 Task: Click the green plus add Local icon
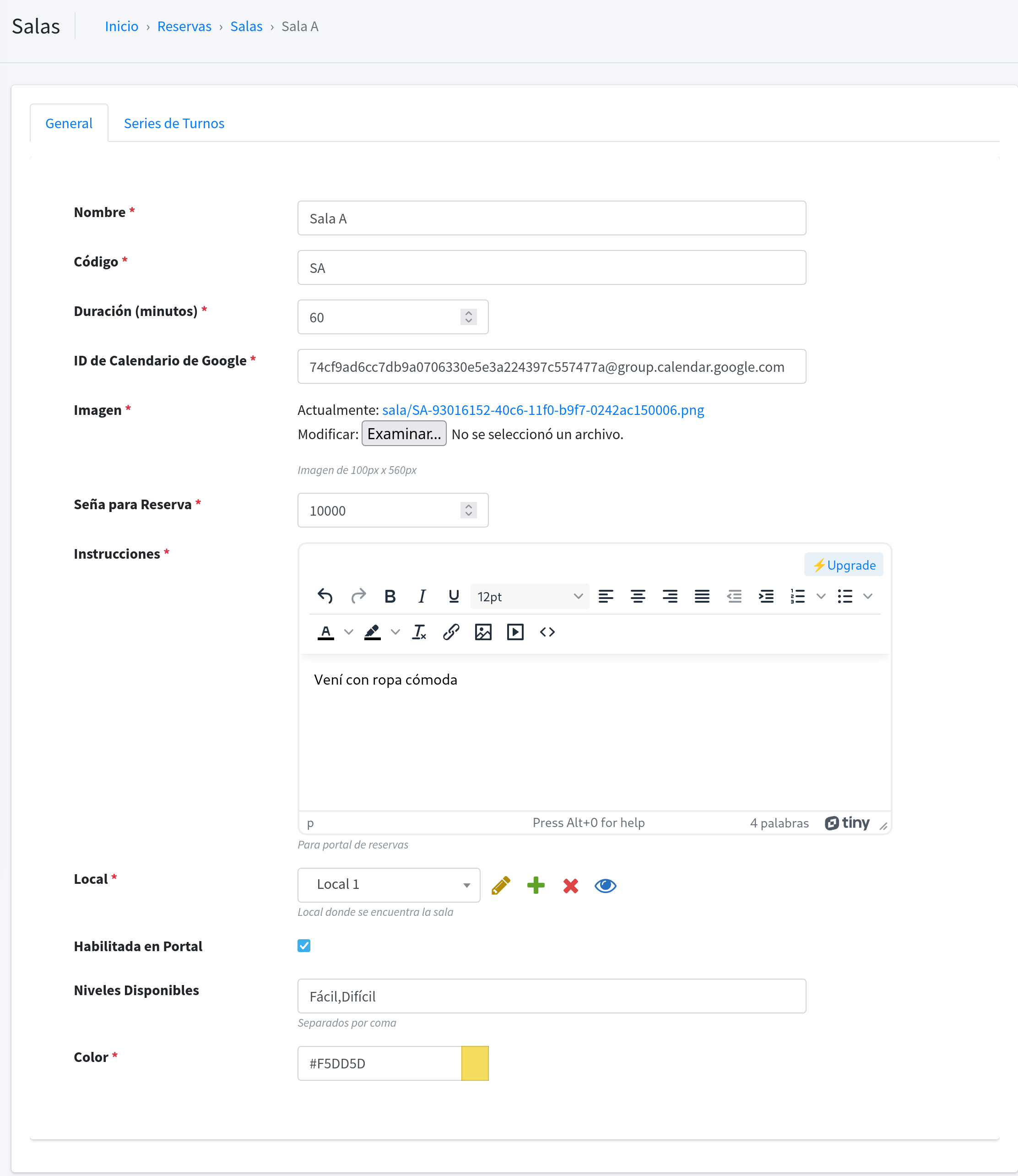[x=536, y=886]
